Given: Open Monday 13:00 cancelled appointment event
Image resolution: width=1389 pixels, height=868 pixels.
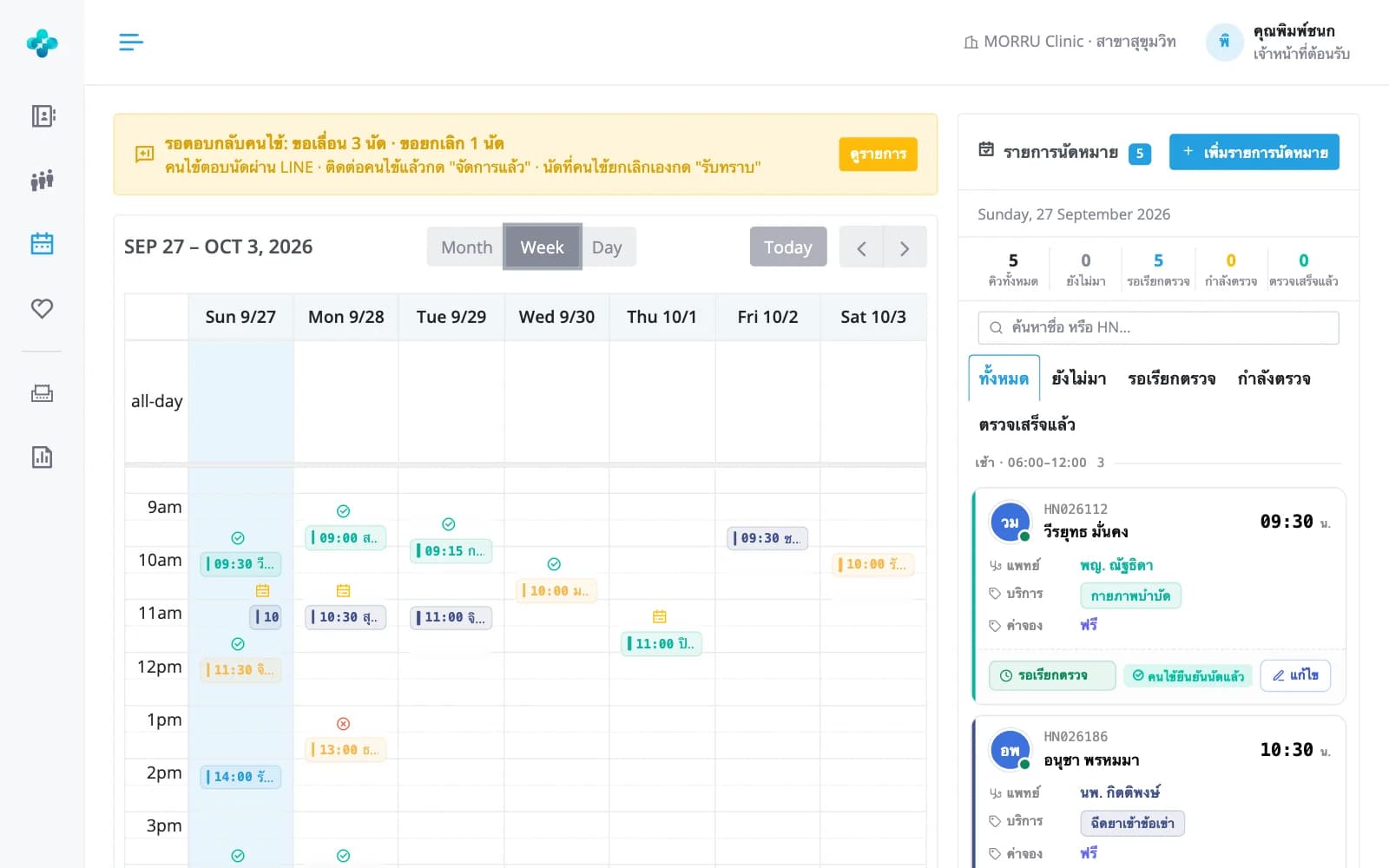Looking at the screenshot, I should coord(346,750).
